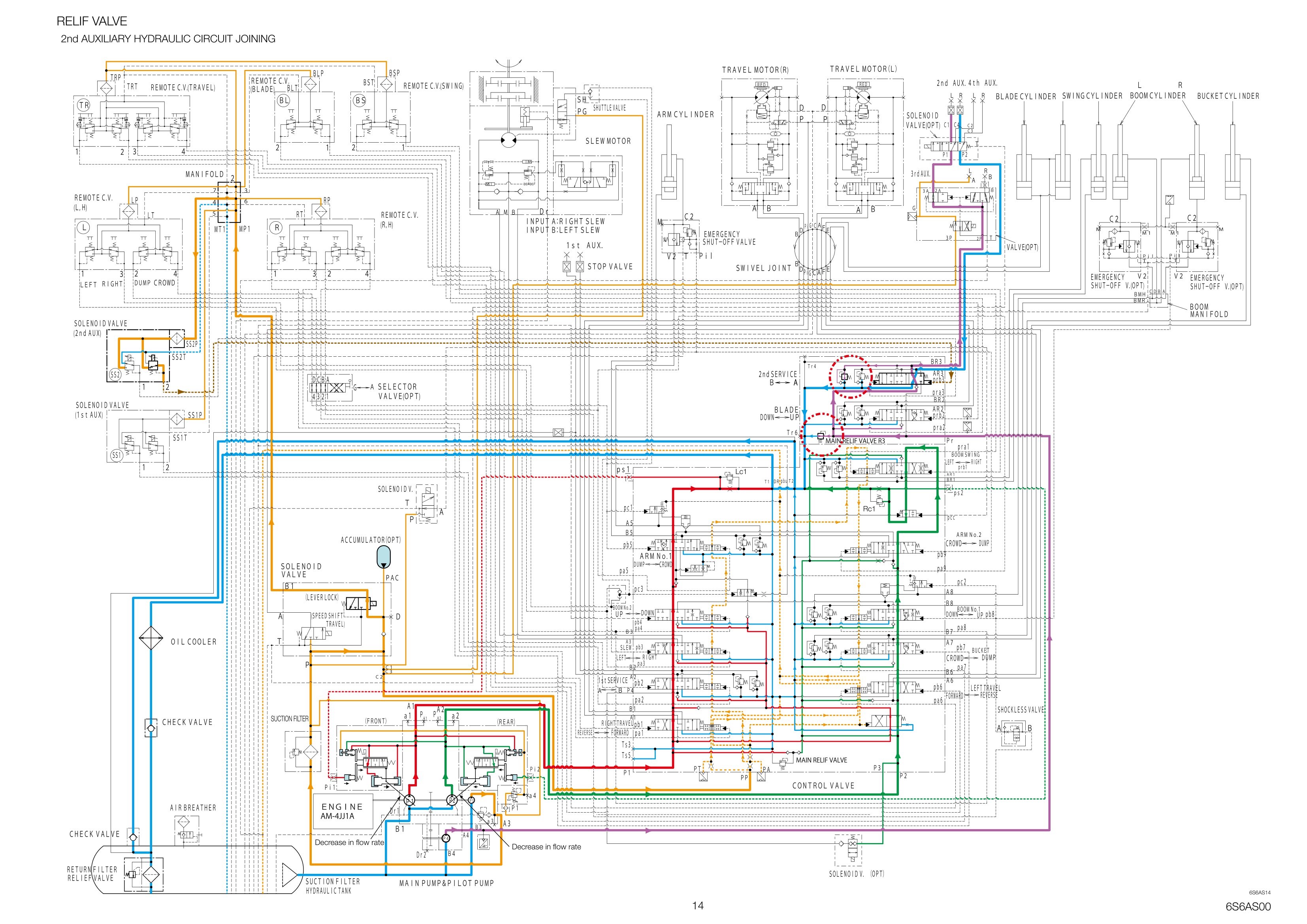Click the 'Rc1' valve label
The height and width of the screenshot is (924, 1307).
869,509
